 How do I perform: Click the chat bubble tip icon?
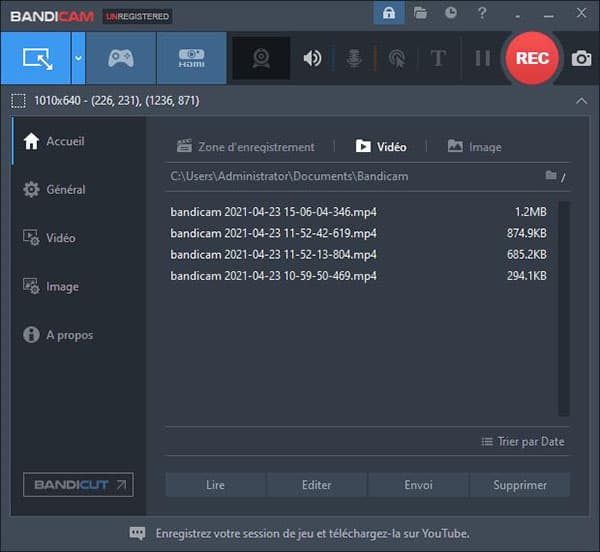(137, 533)
